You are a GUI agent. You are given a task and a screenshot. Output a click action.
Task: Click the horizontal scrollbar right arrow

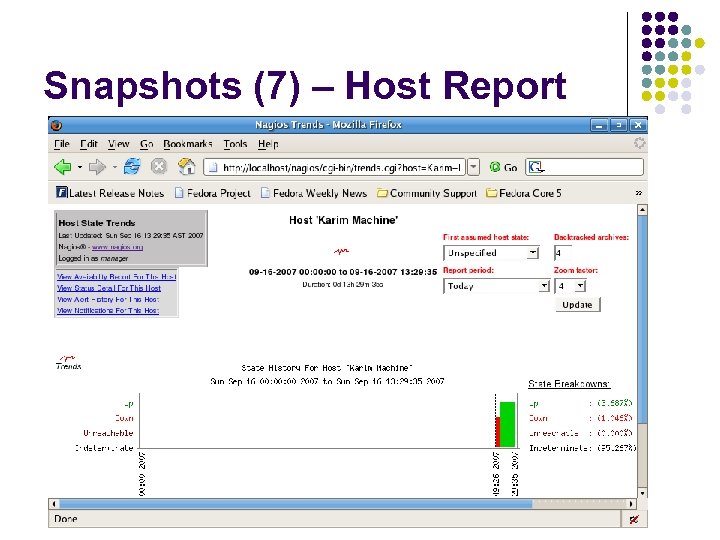pyautogui.click(x=631, y=504)
